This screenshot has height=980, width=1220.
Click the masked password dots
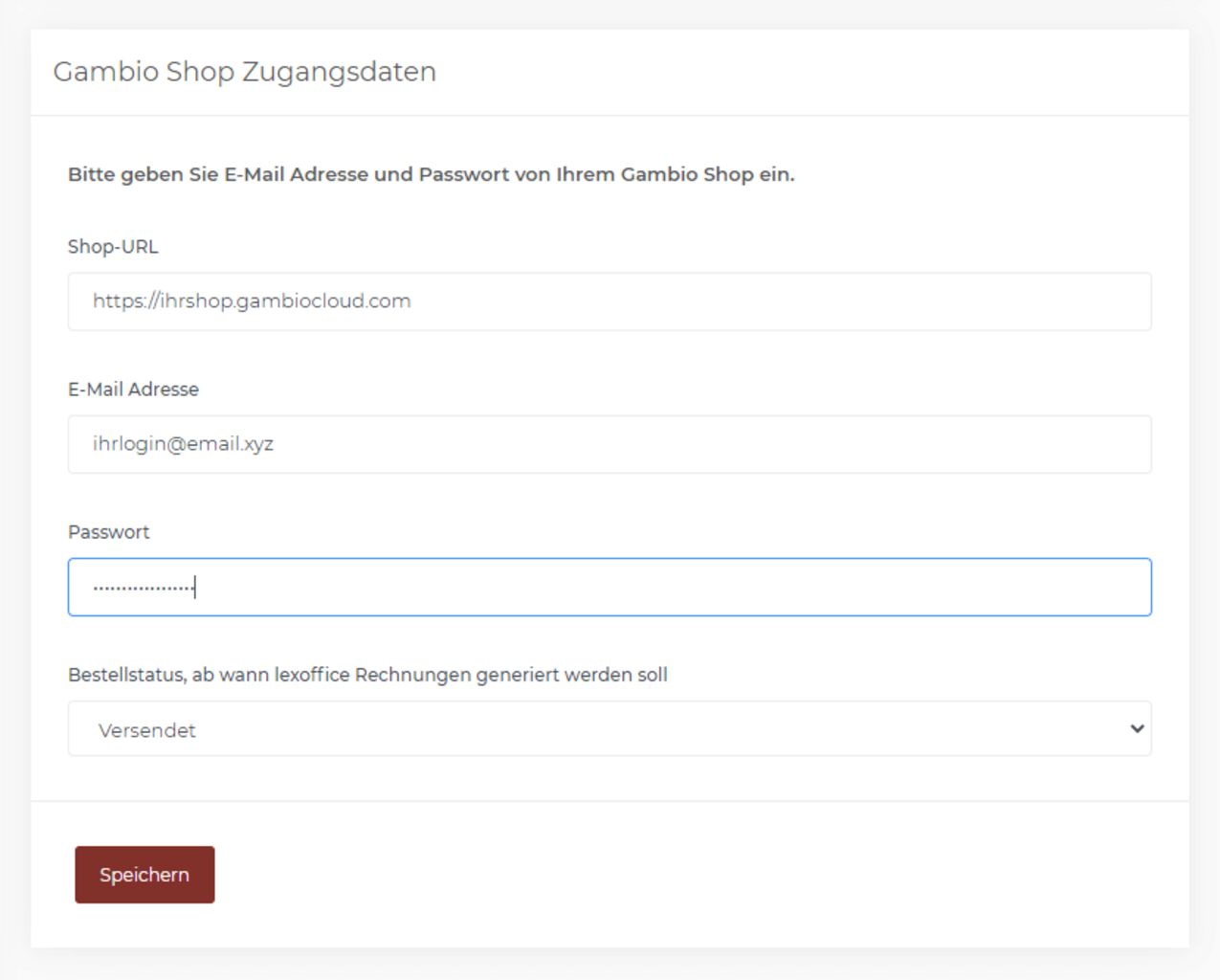click(144, 587)
